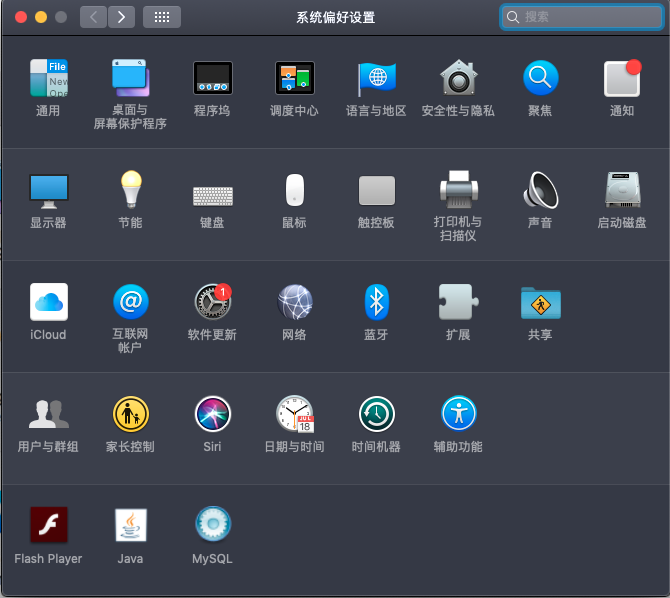This screenshot has width=670, height=598.
Task: Open 软件更新 with the update badge
Action: (x=213, y=302)
